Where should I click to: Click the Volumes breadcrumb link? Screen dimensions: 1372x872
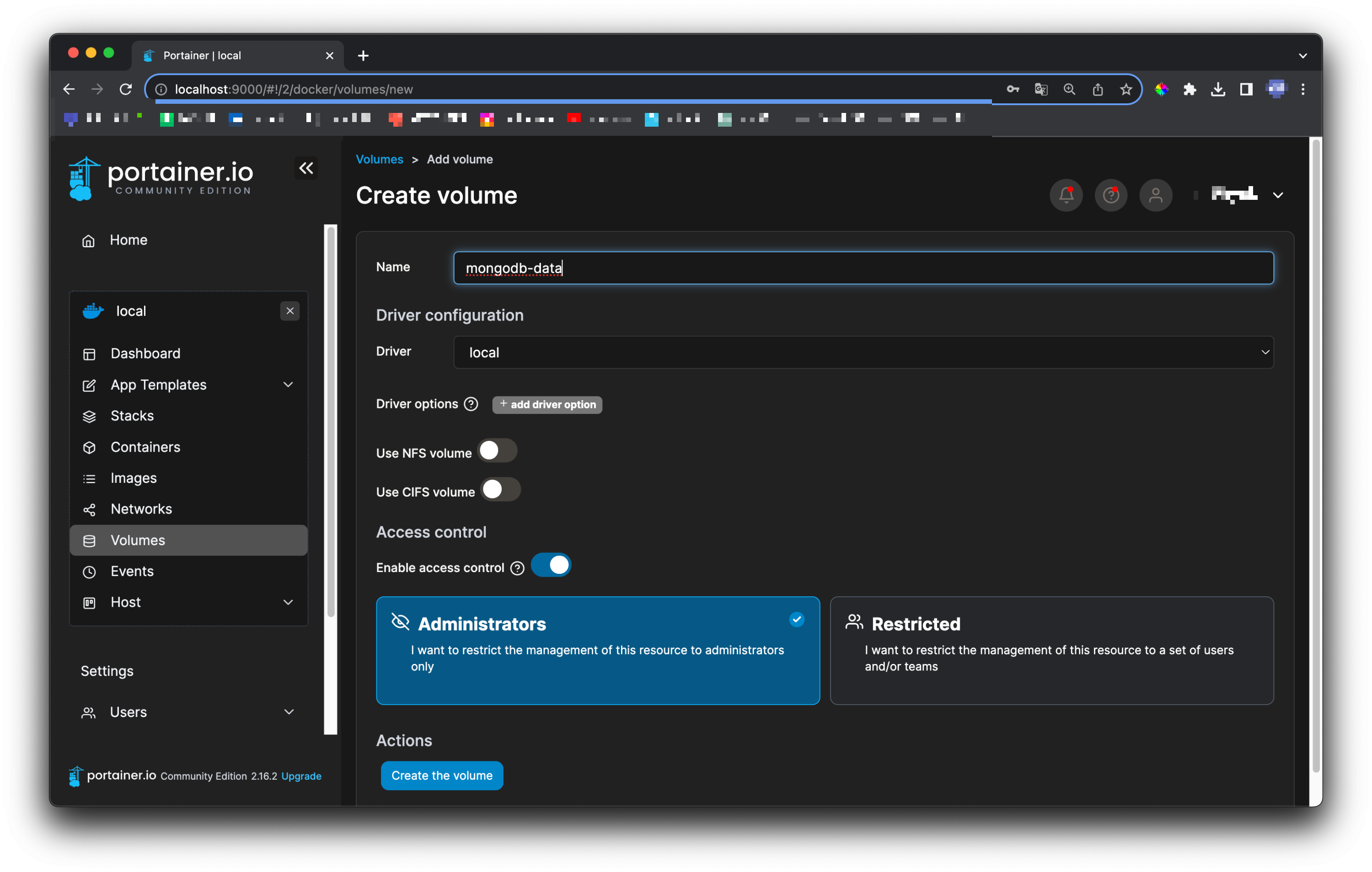380,160
